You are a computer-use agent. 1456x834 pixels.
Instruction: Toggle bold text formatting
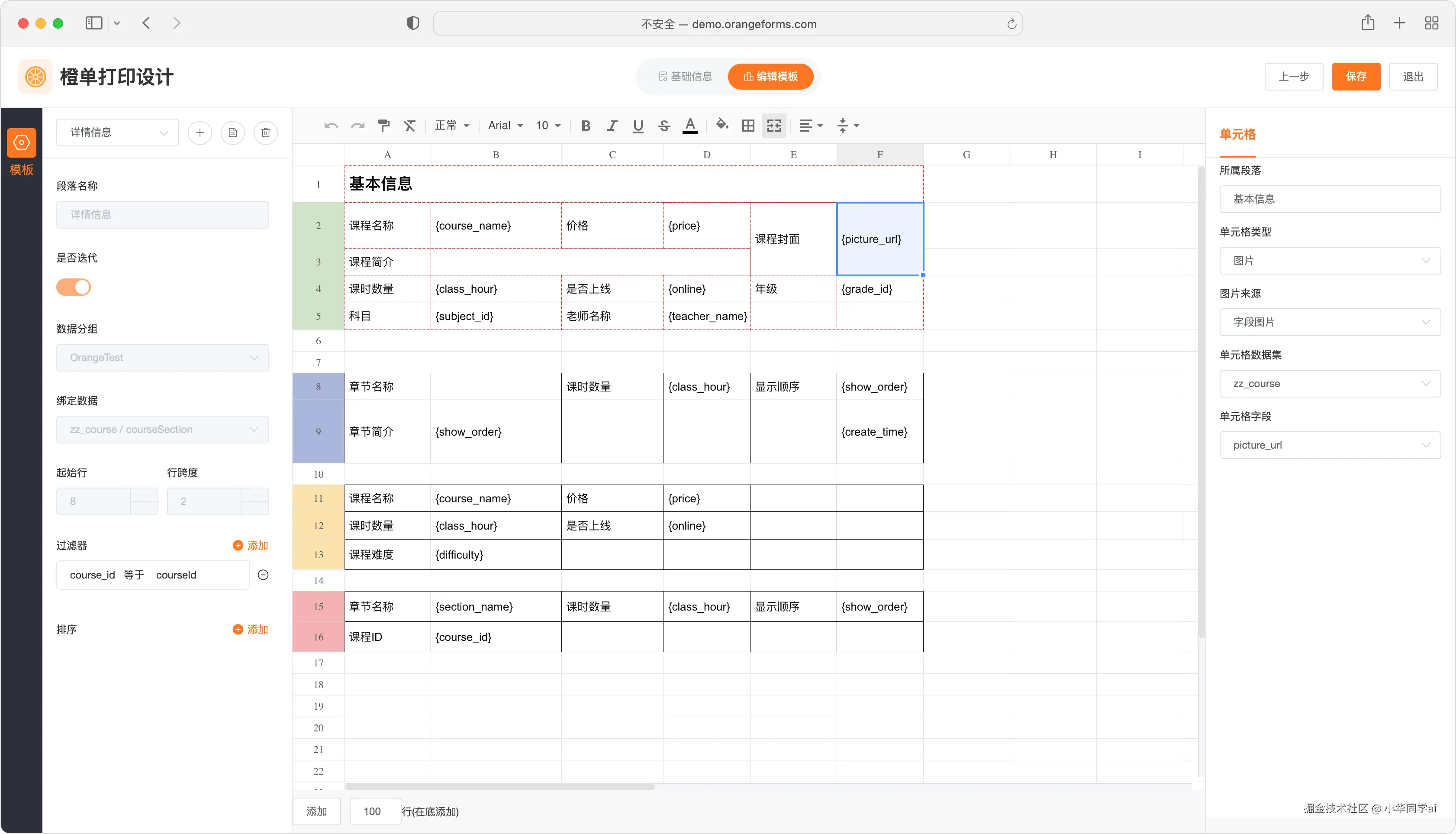pyautogui.click(x=585, y=126)
